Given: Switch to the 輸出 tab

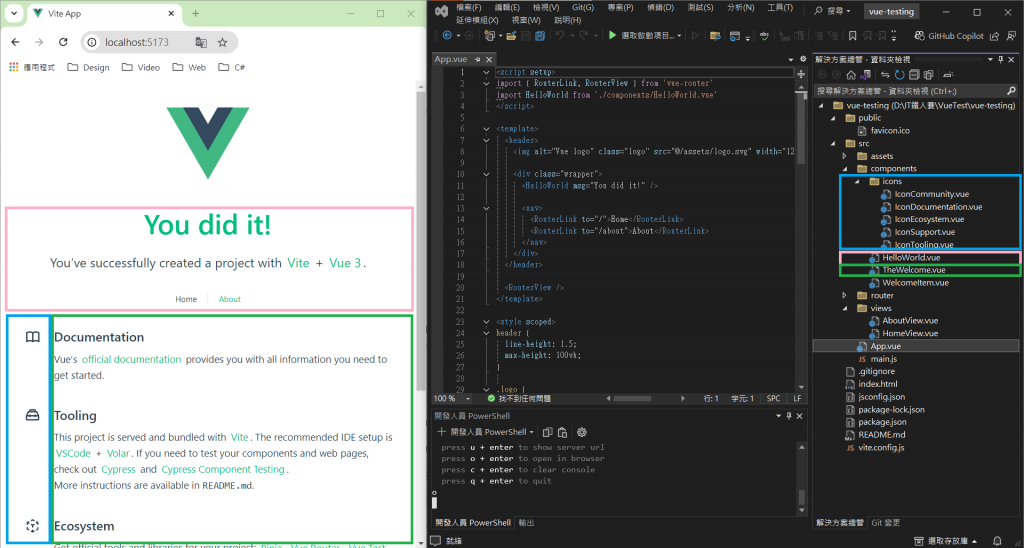Looking at the screenshot, I should pyautogui.click(x=526, y=523).
